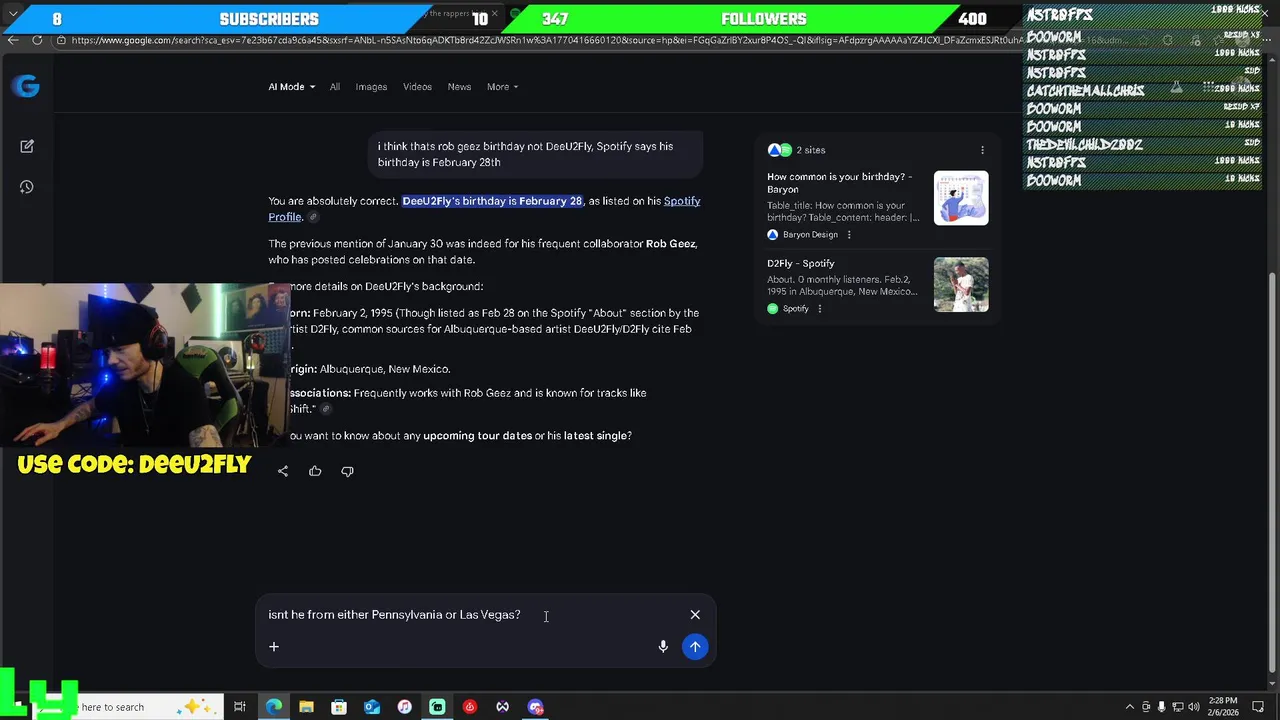1280x720 pixels.
Task: Click the clock showing 2:28 PM
Action: pyautogui.click(x=1222, y=701)
